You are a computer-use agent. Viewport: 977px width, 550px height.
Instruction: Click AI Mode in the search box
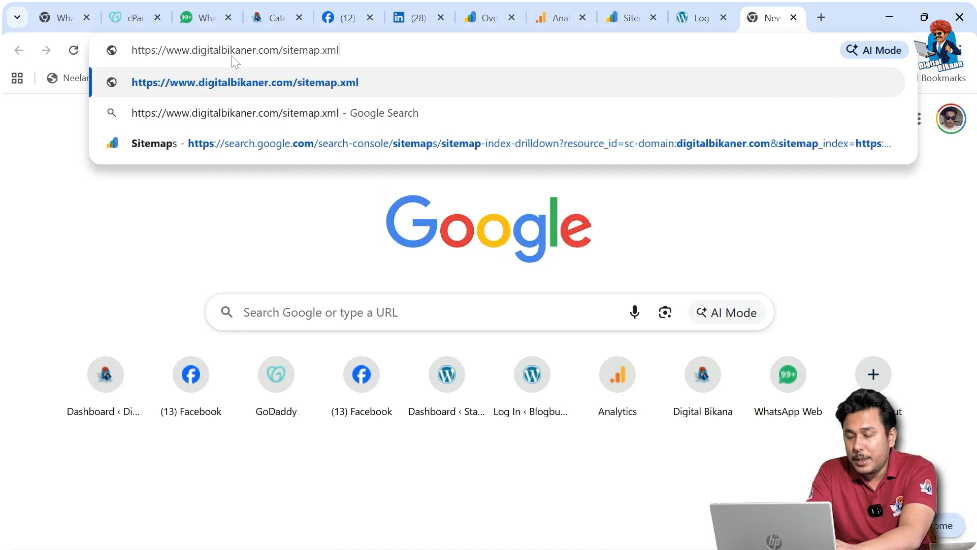click(x=727, y=313)
